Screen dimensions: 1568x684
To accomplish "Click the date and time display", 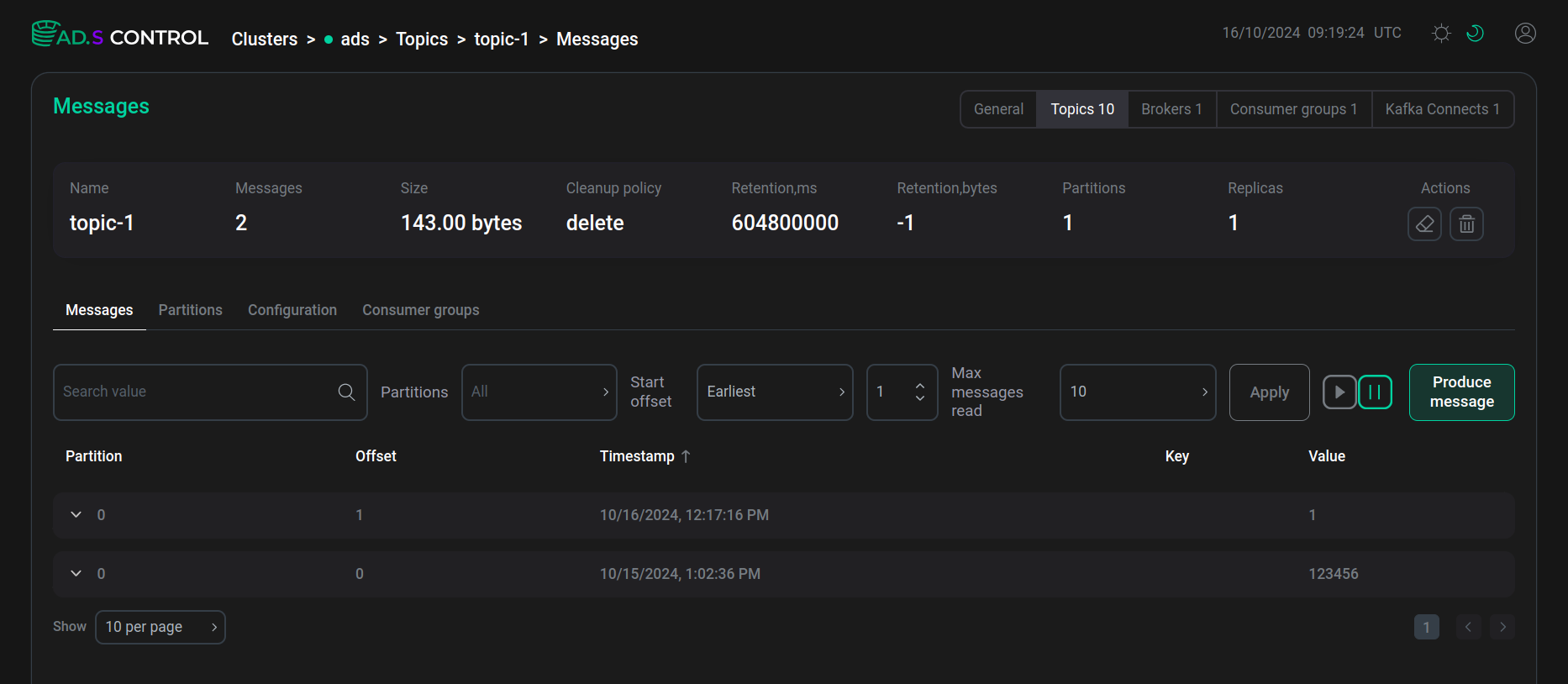I will click(1312, 33).
